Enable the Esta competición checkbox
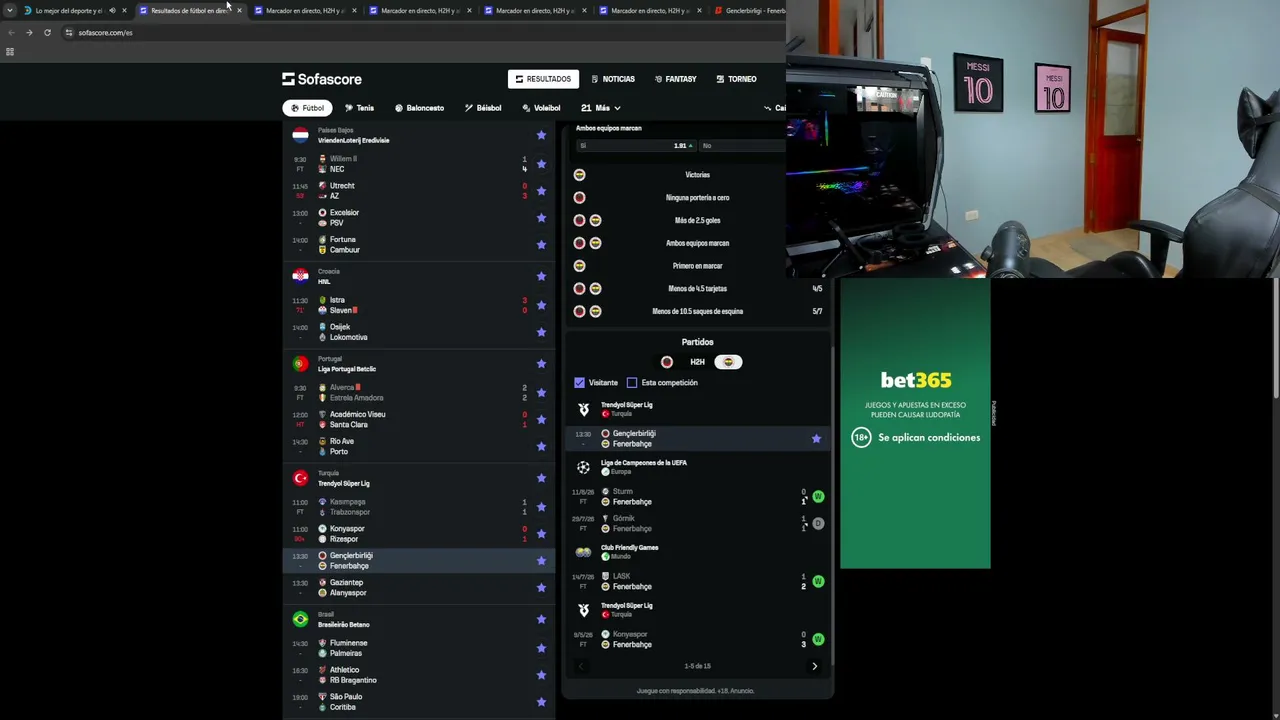 (632, 383)
